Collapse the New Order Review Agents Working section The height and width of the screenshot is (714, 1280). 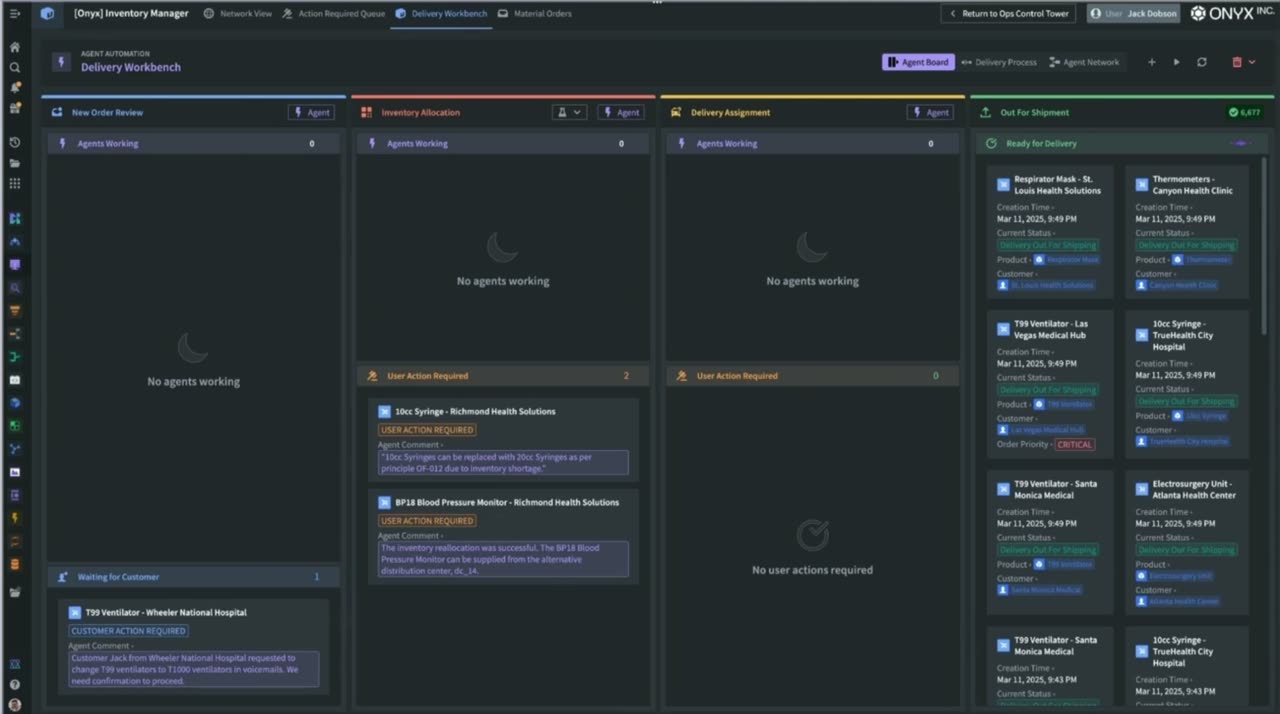194,143
